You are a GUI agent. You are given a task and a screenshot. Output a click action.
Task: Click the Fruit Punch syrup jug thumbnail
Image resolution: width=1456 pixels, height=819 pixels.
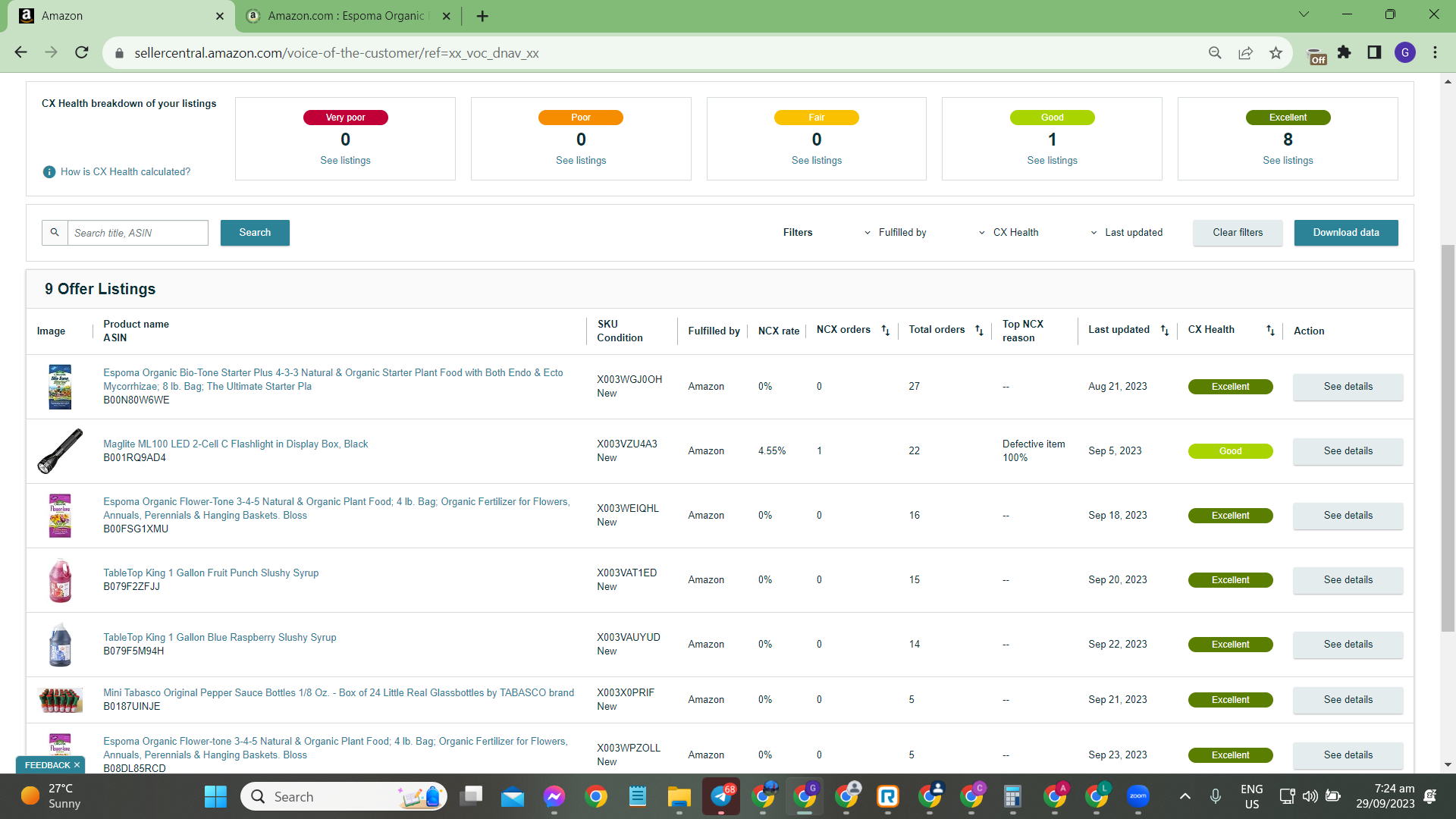coord(60,580)
